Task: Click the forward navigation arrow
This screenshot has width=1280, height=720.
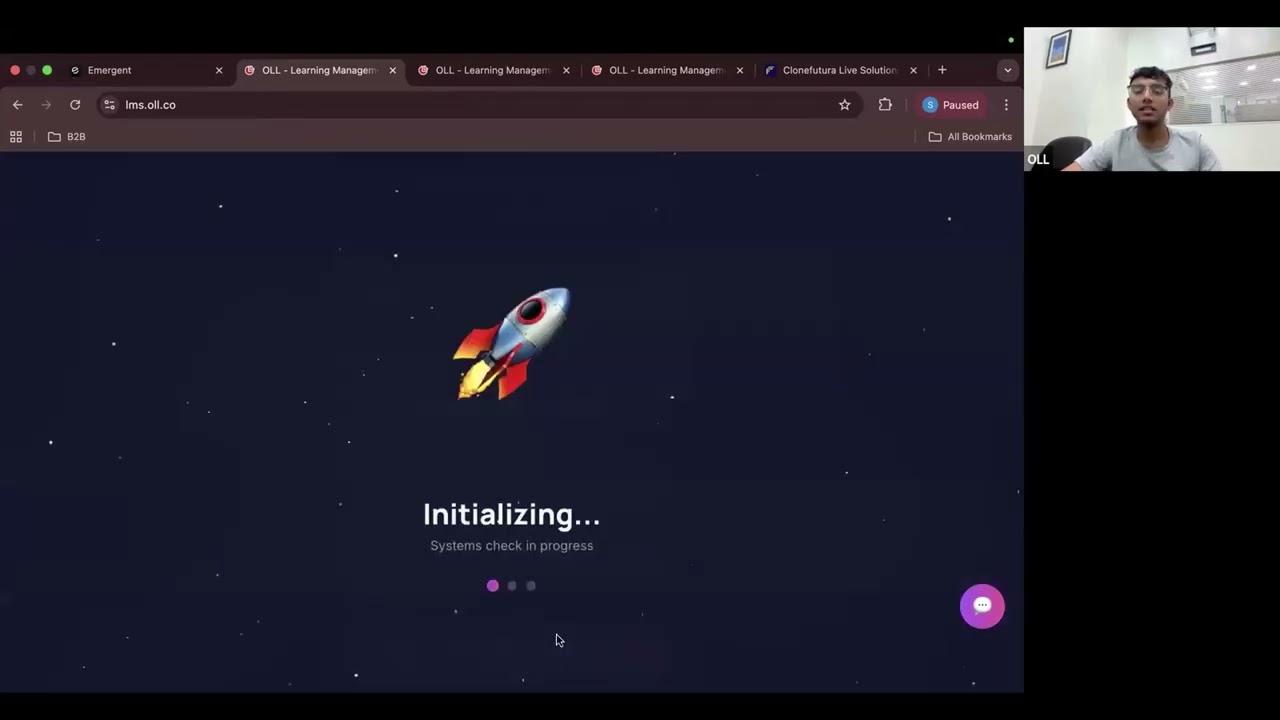Action: coord(46,105)
